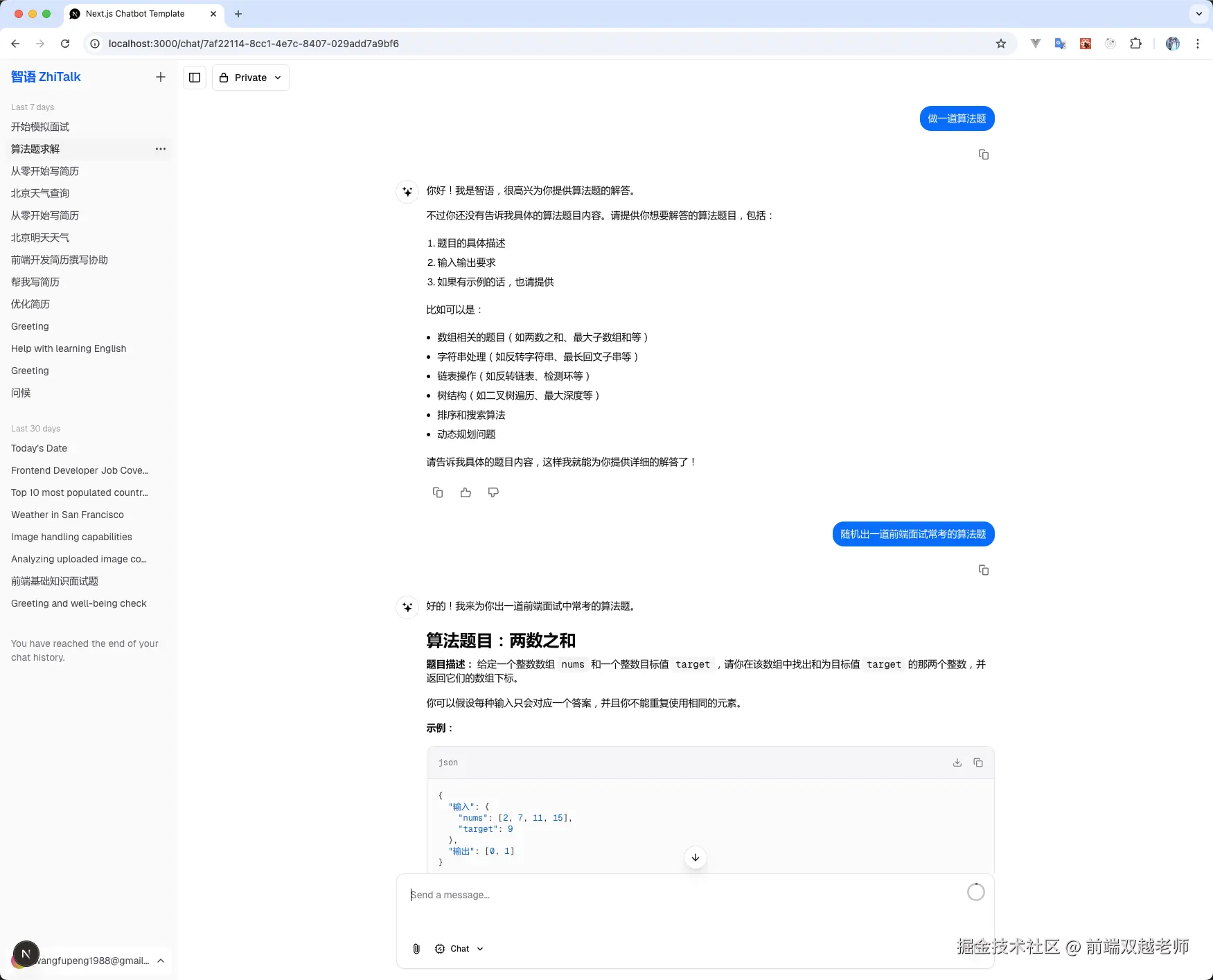
Task: Click the assistant sparkle avatar icon
Action: click(407, 192)
